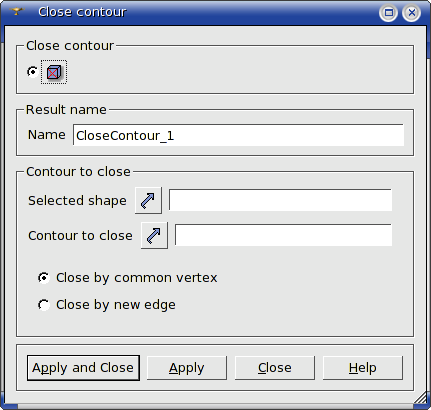Close the dialog via title bar X
Screen dimensions: 431x410
412,13
